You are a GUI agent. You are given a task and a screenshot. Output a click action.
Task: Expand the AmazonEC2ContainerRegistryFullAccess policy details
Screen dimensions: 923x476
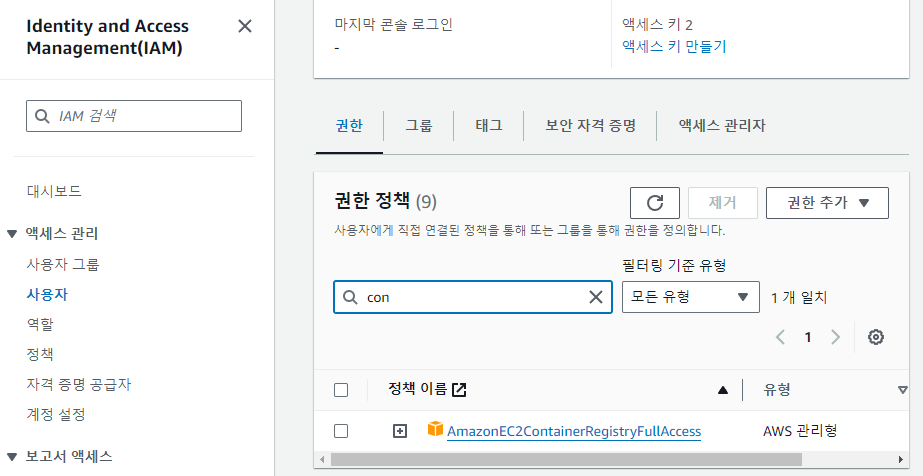click(400, 431)
